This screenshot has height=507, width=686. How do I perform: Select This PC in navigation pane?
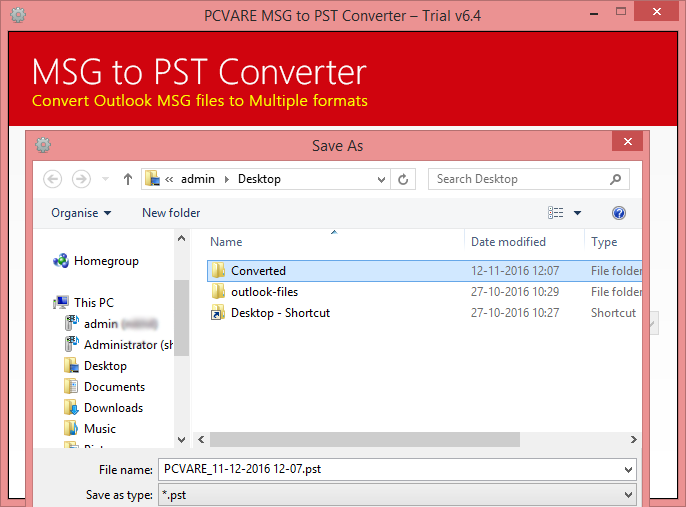(x=94, y=303)
